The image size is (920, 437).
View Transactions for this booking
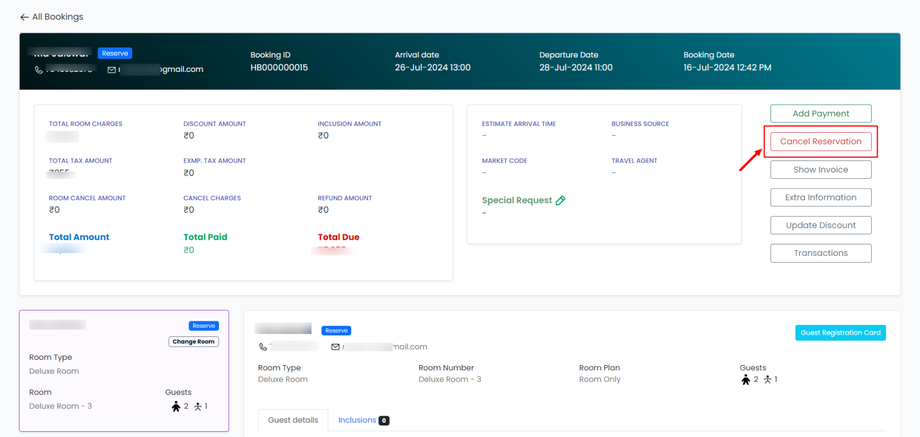[x=820, y=253]
